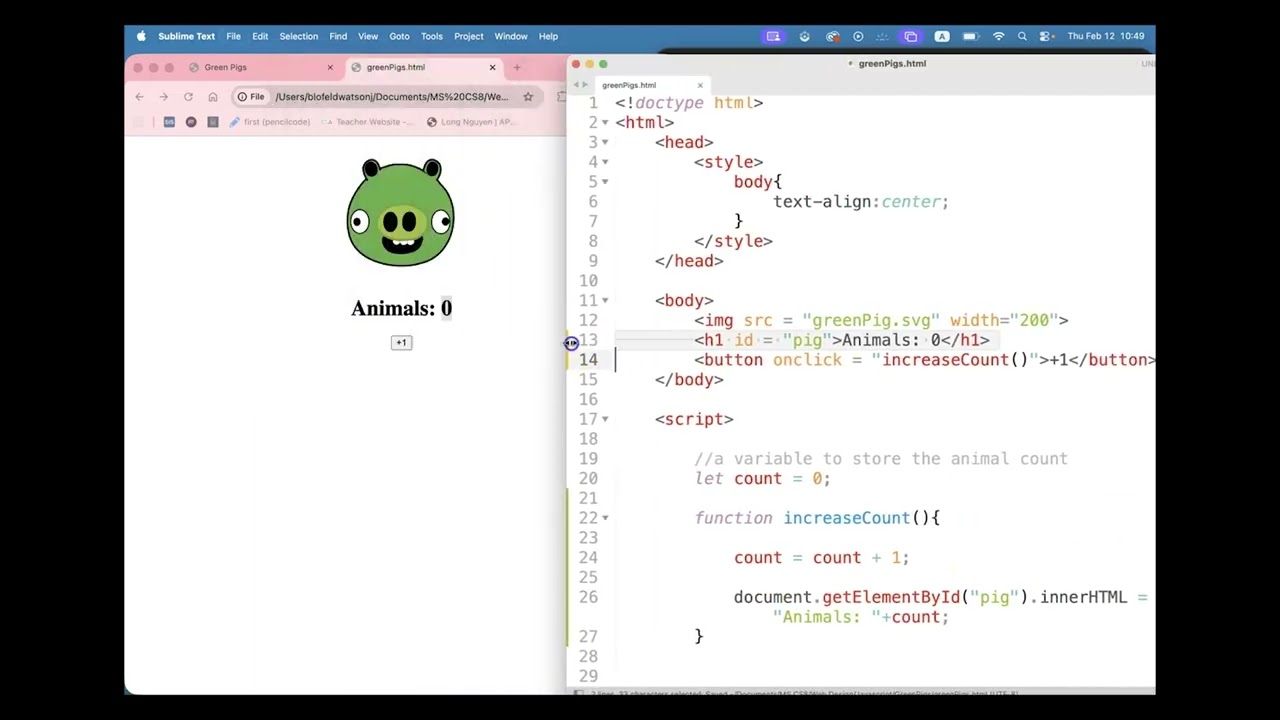
Task: Go to the browser home page
Action: point(213,97)
